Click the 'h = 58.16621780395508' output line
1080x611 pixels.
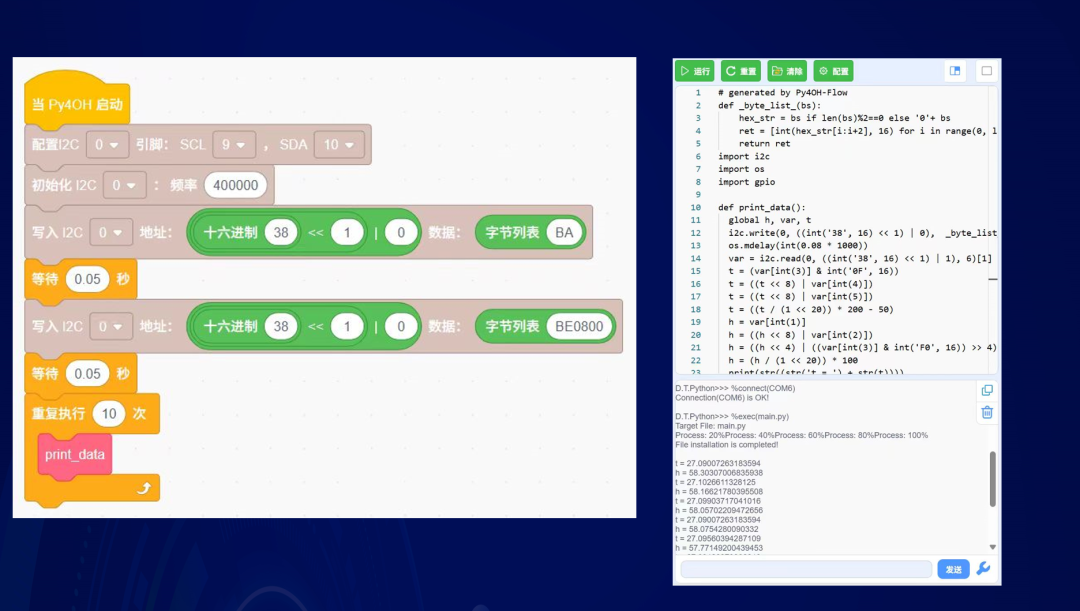point(719,492)
